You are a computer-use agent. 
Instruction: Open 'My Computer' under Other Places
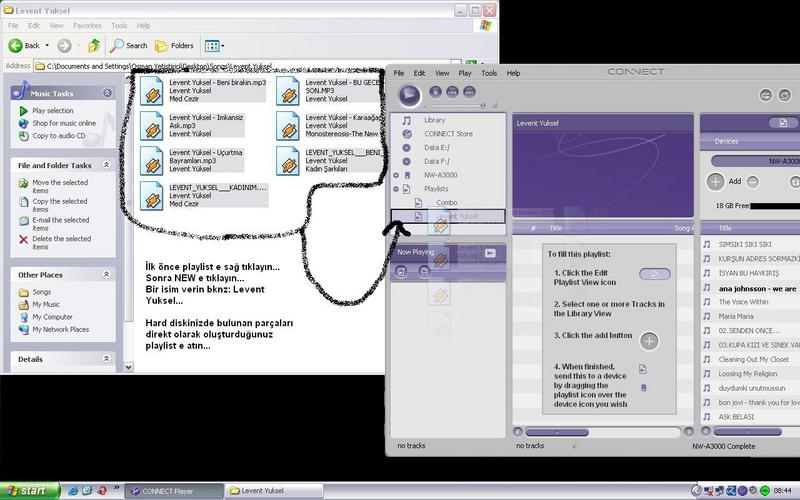[x=53, y=317]
